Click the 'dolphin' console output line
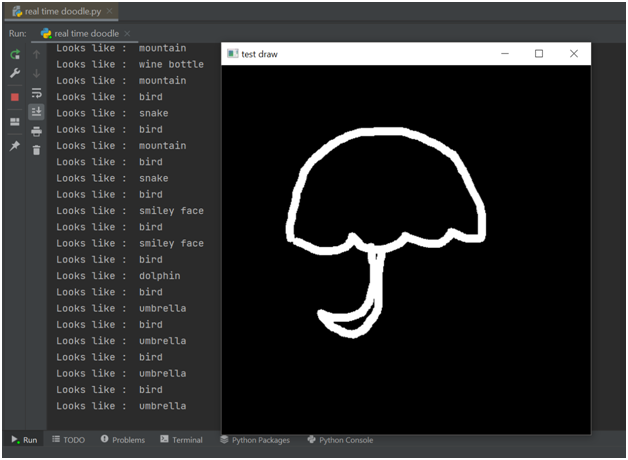 118,276
